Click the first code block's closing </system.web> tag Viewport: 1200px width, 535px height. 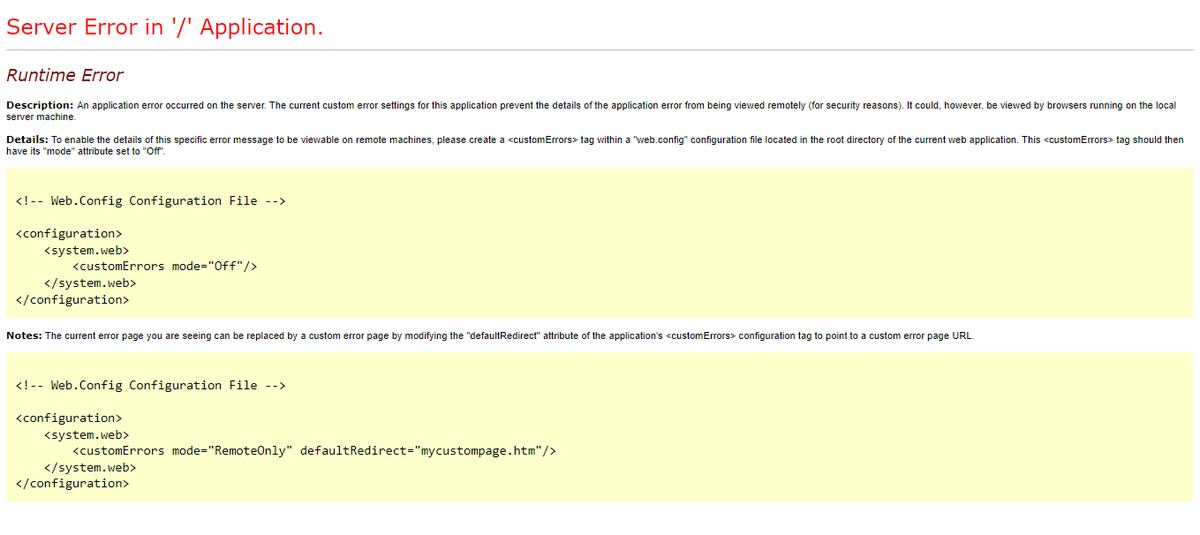pyautogui.click(x=91, y=283)
